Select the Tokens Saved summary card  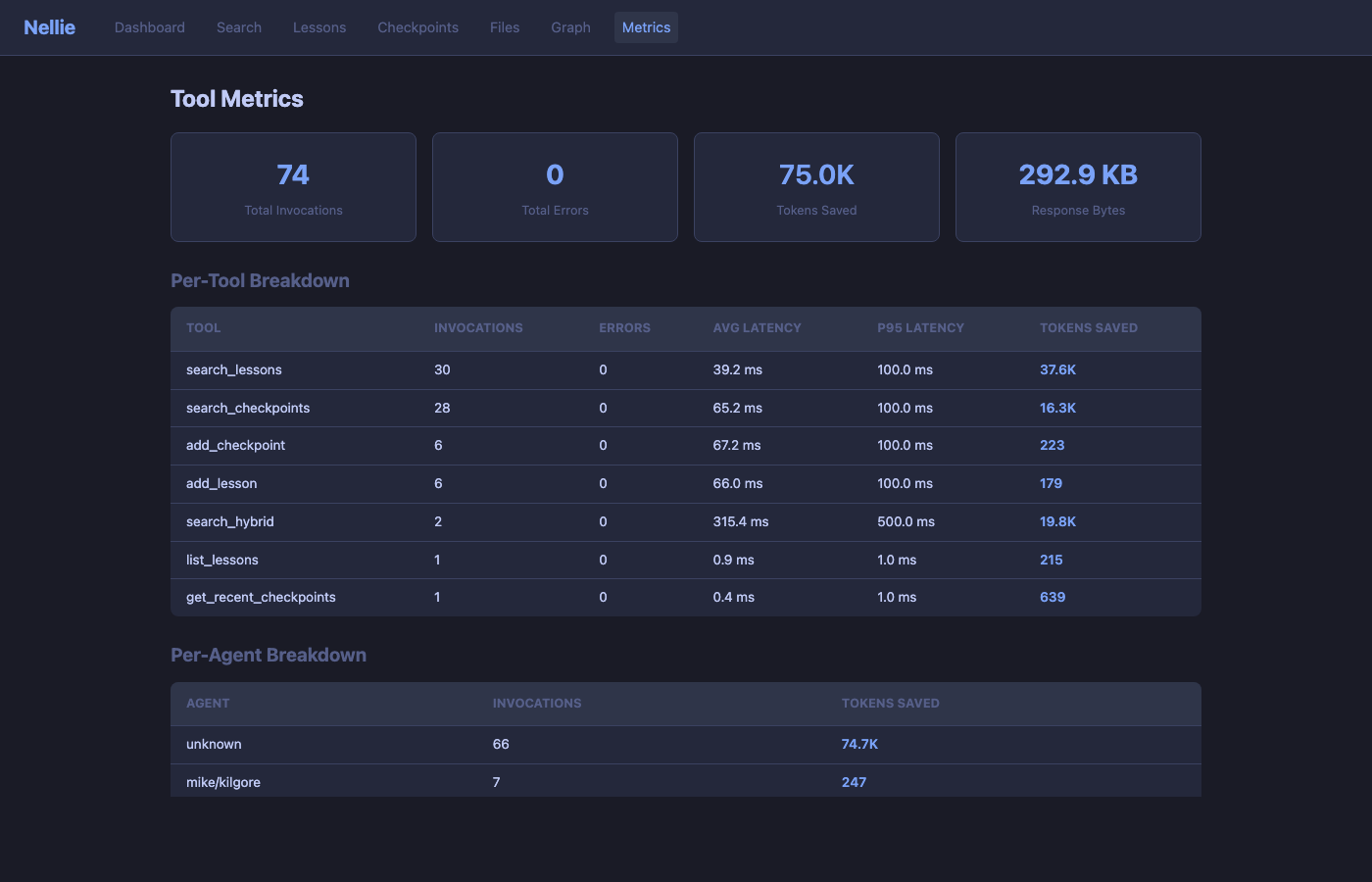tap(816, 187)
